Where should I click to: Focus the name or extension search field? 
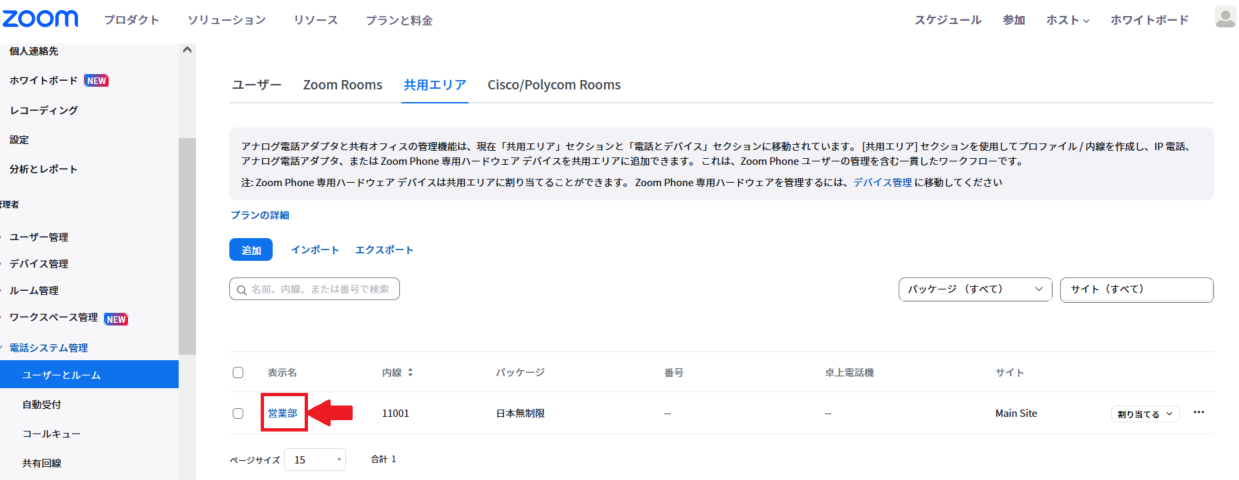(315, 289)
